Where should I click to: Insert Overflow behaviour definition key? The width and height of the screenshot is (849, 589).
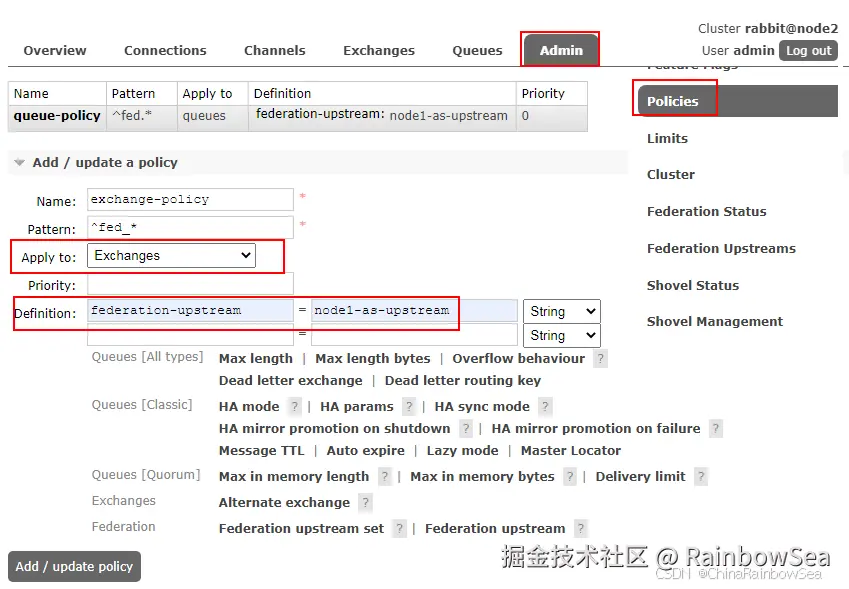[519, 358]
